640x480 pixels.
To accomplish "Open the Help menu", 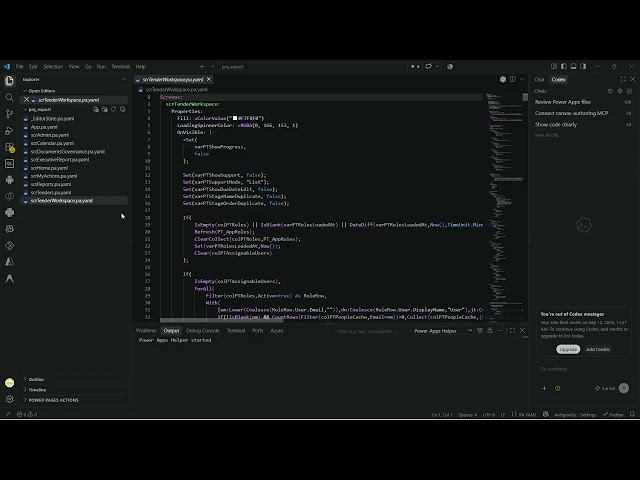I will 141,67.
